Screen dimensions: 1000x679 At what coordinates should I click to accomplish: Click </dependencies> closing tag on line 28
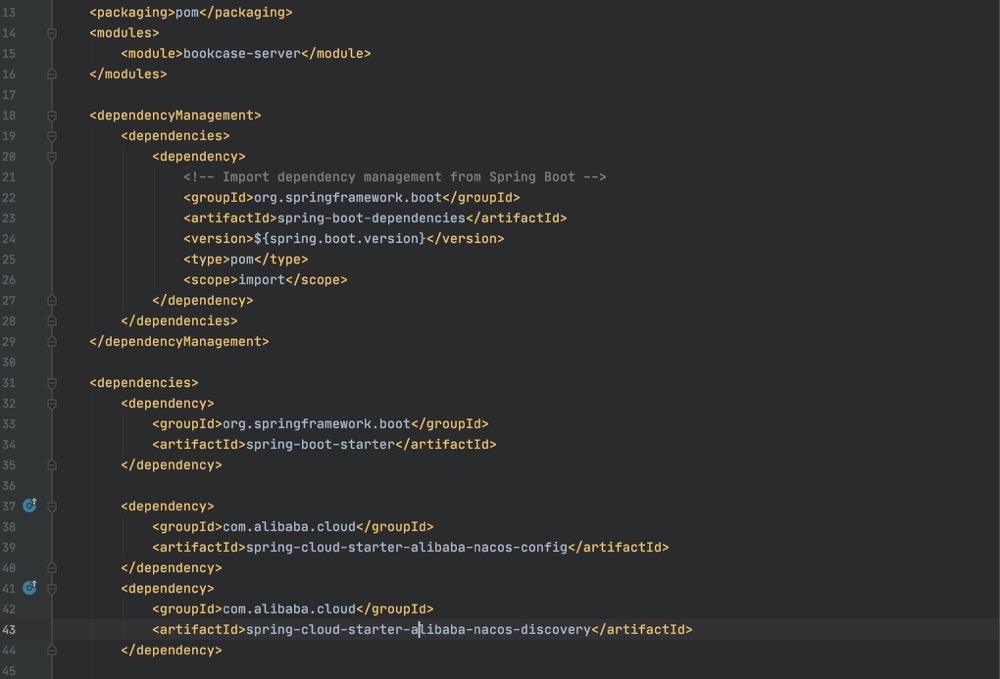coord(179,321)
